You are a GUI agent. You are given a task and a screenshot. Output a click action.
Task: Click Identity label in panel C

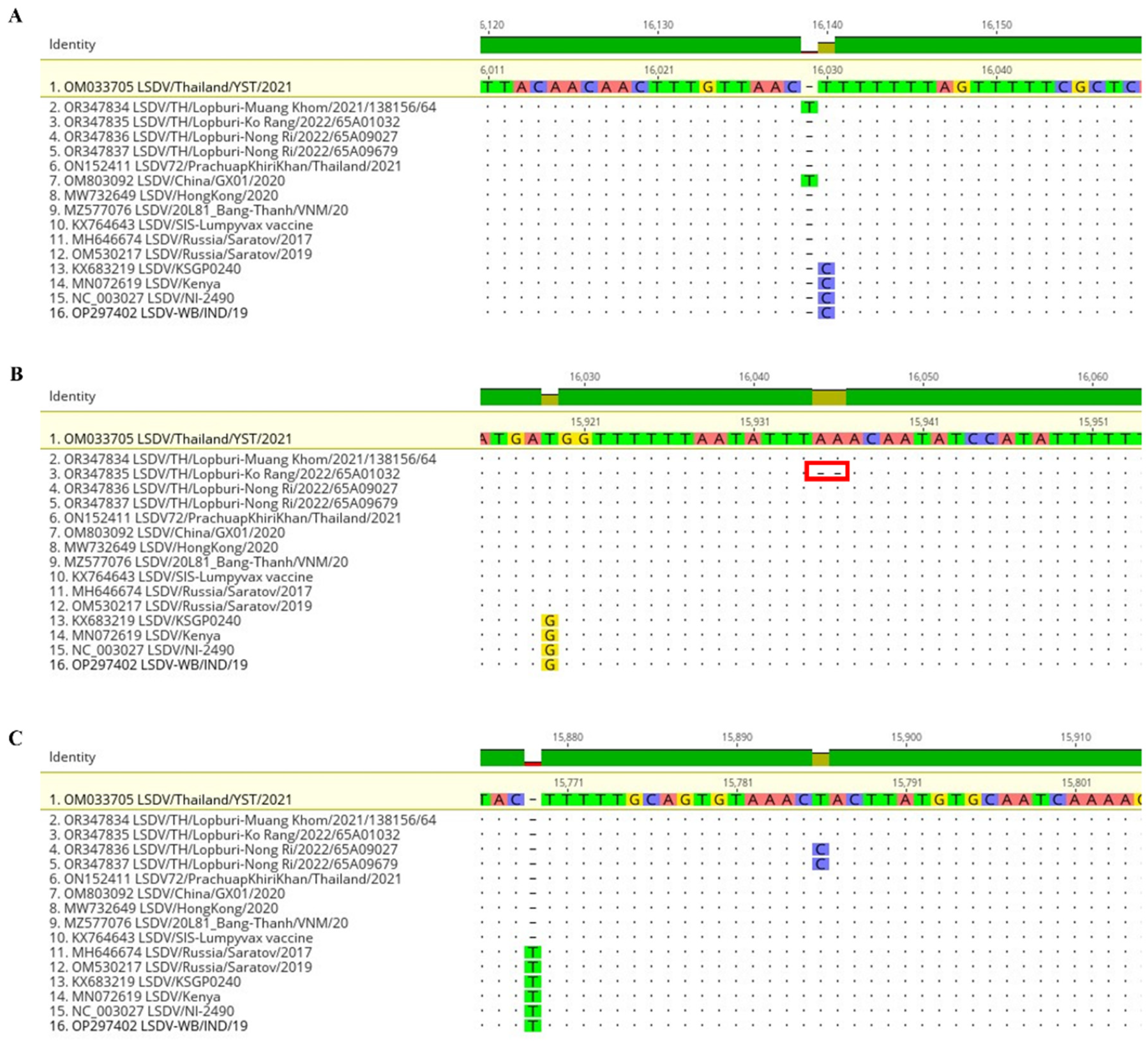(x=72, y=757)
